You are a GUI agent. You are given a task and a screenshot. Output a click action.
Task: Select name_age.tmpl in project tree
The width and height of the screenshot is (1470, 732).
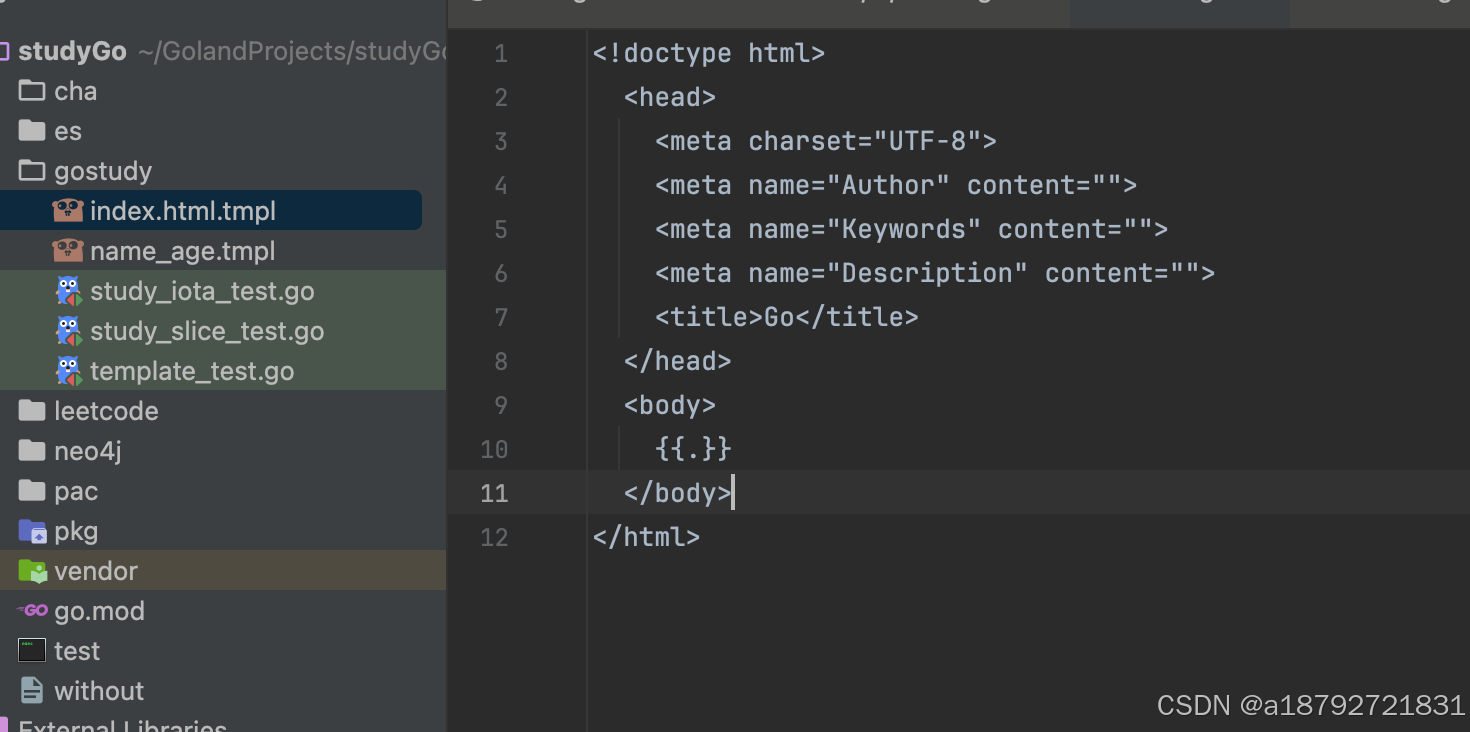click(182, 251)
